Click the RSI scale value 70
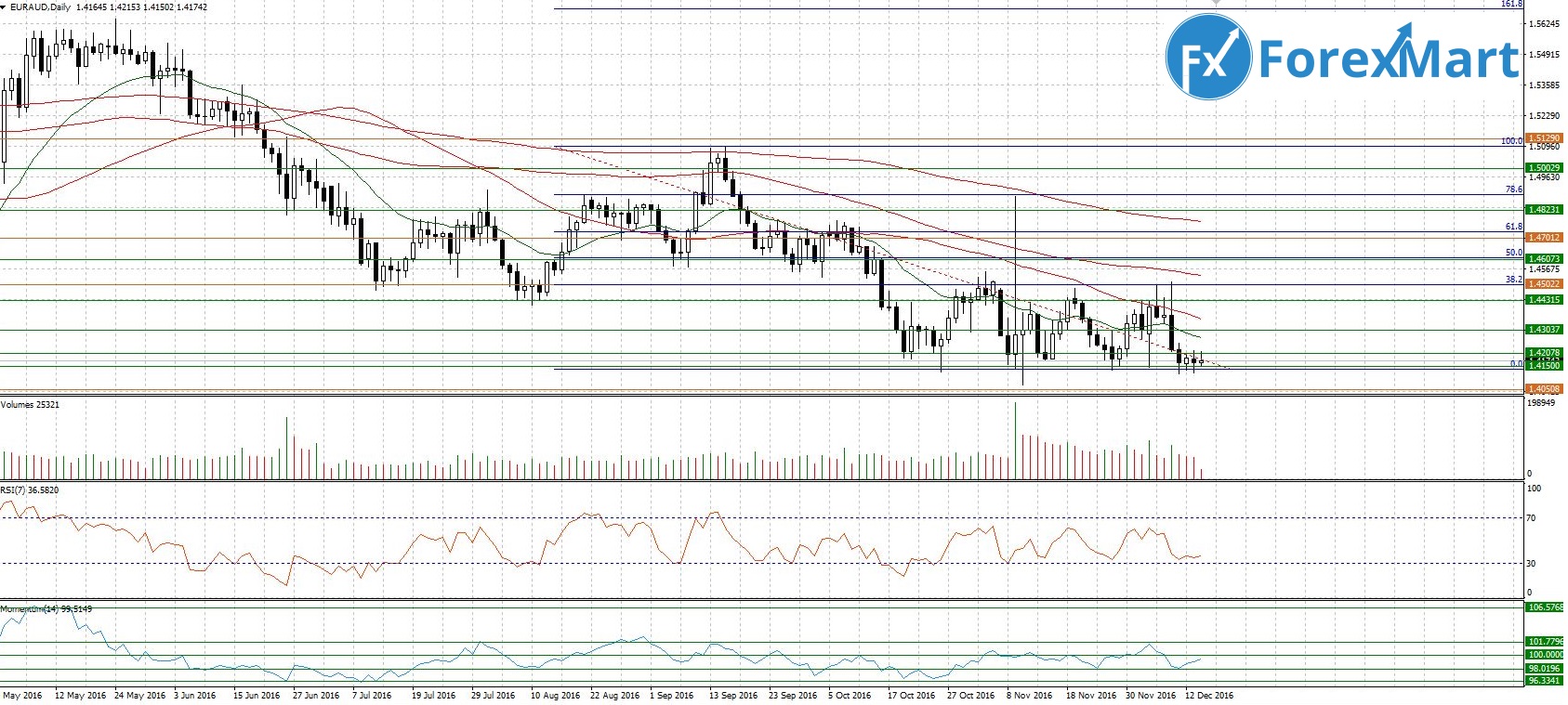This screenshot has height=705, width=1568. (x=1532, y=518)
